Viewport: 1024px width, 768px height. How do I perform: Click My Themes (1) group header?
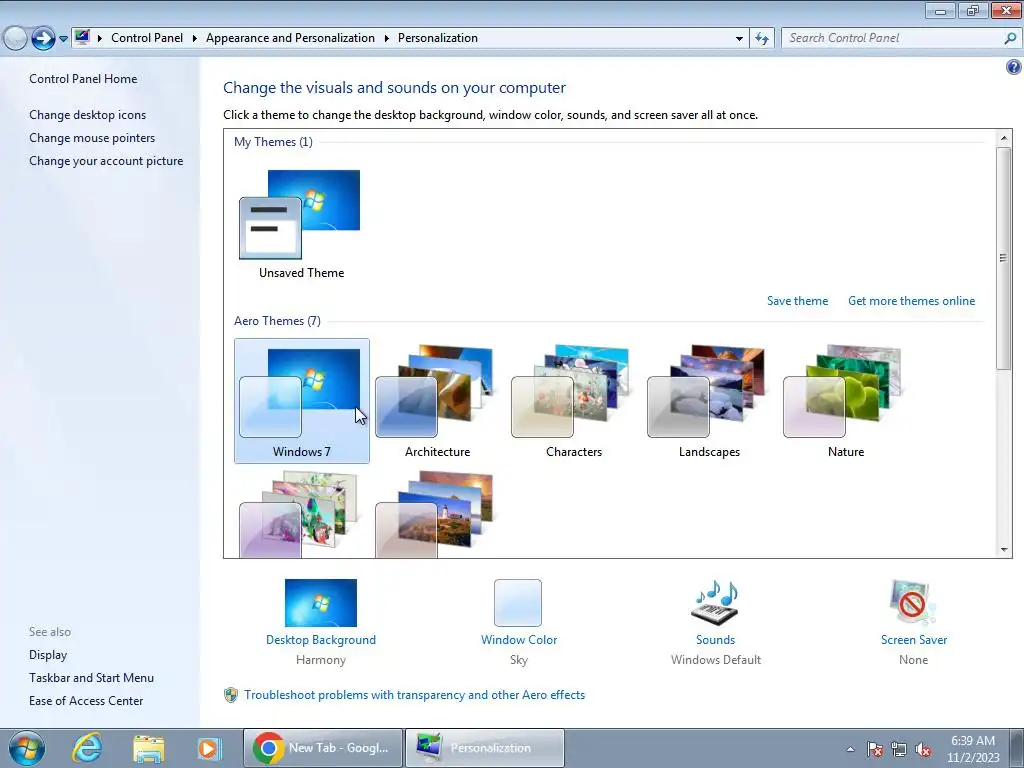coord(273,142)
